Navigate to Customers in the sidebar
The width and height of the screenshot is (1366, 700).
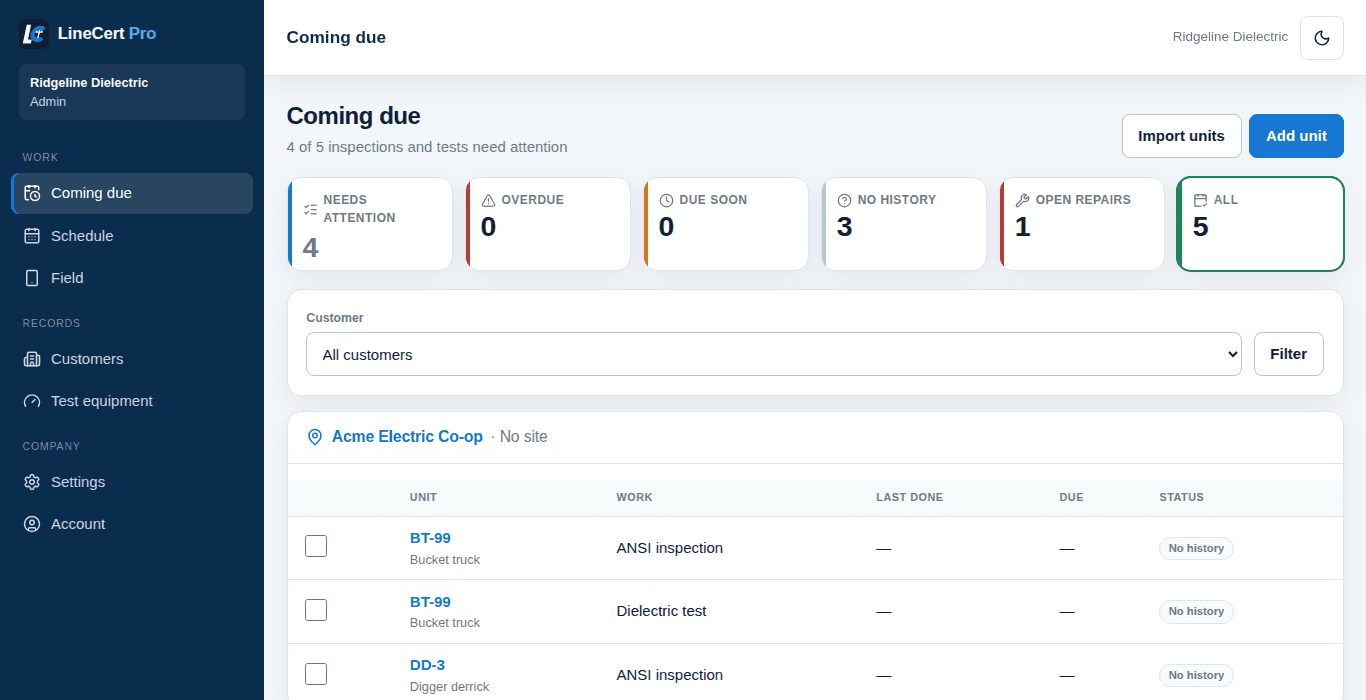pyautogui.click(x=132, y=359)
